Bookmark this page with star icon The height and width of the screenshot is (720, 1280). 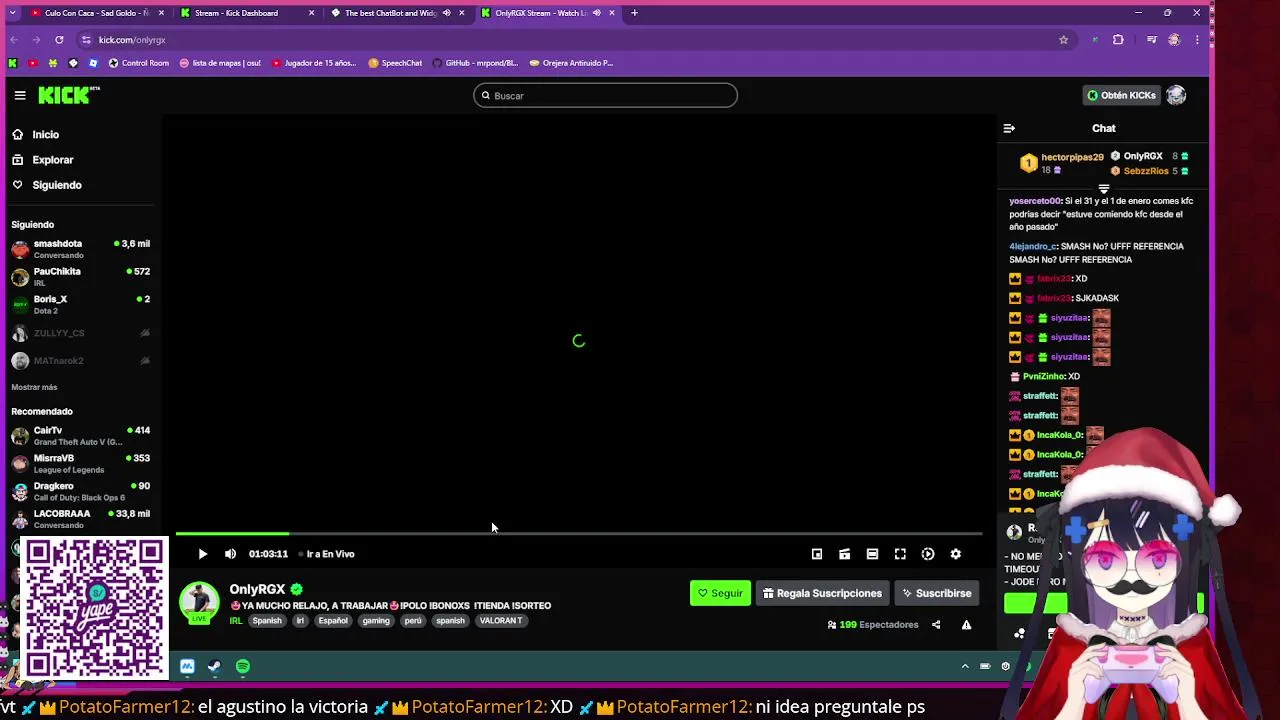point(1063,40)
